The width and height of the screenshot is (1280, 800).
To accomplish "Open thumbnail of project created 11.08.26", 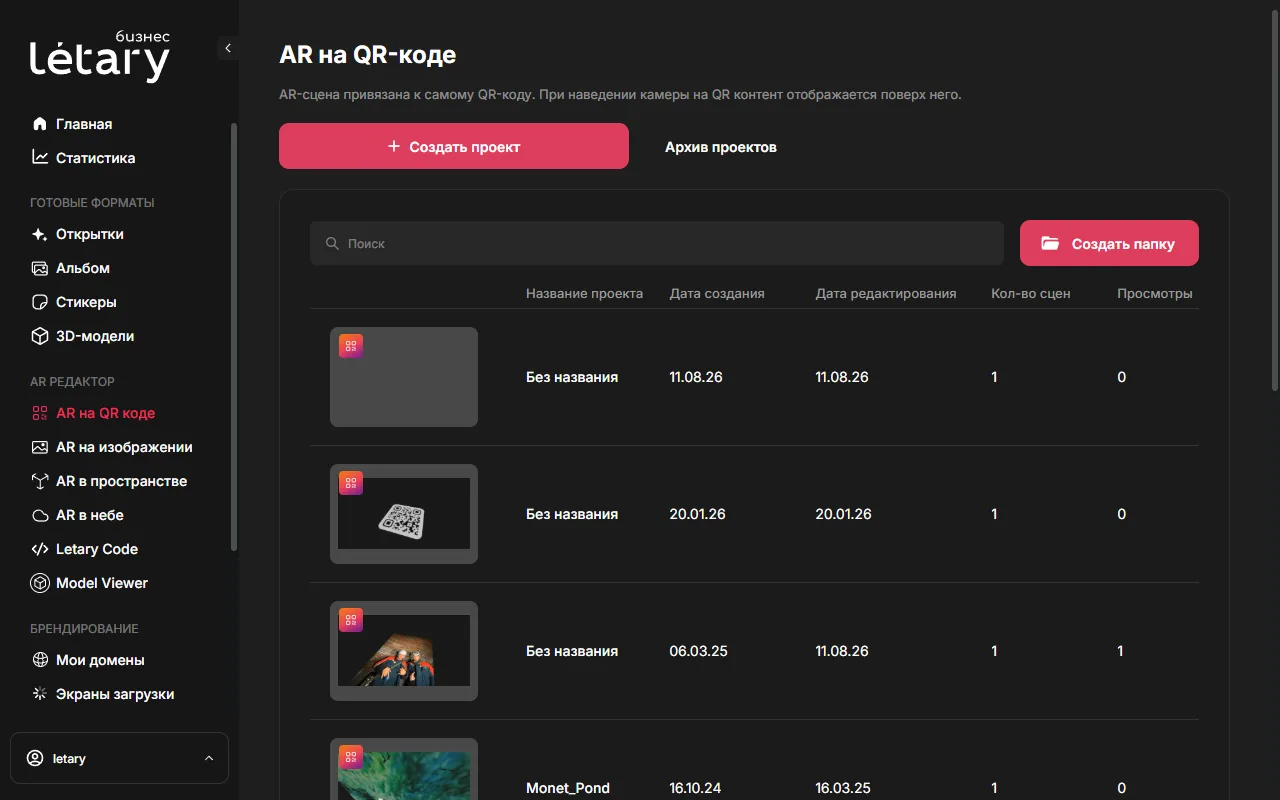I will point(404,377).
